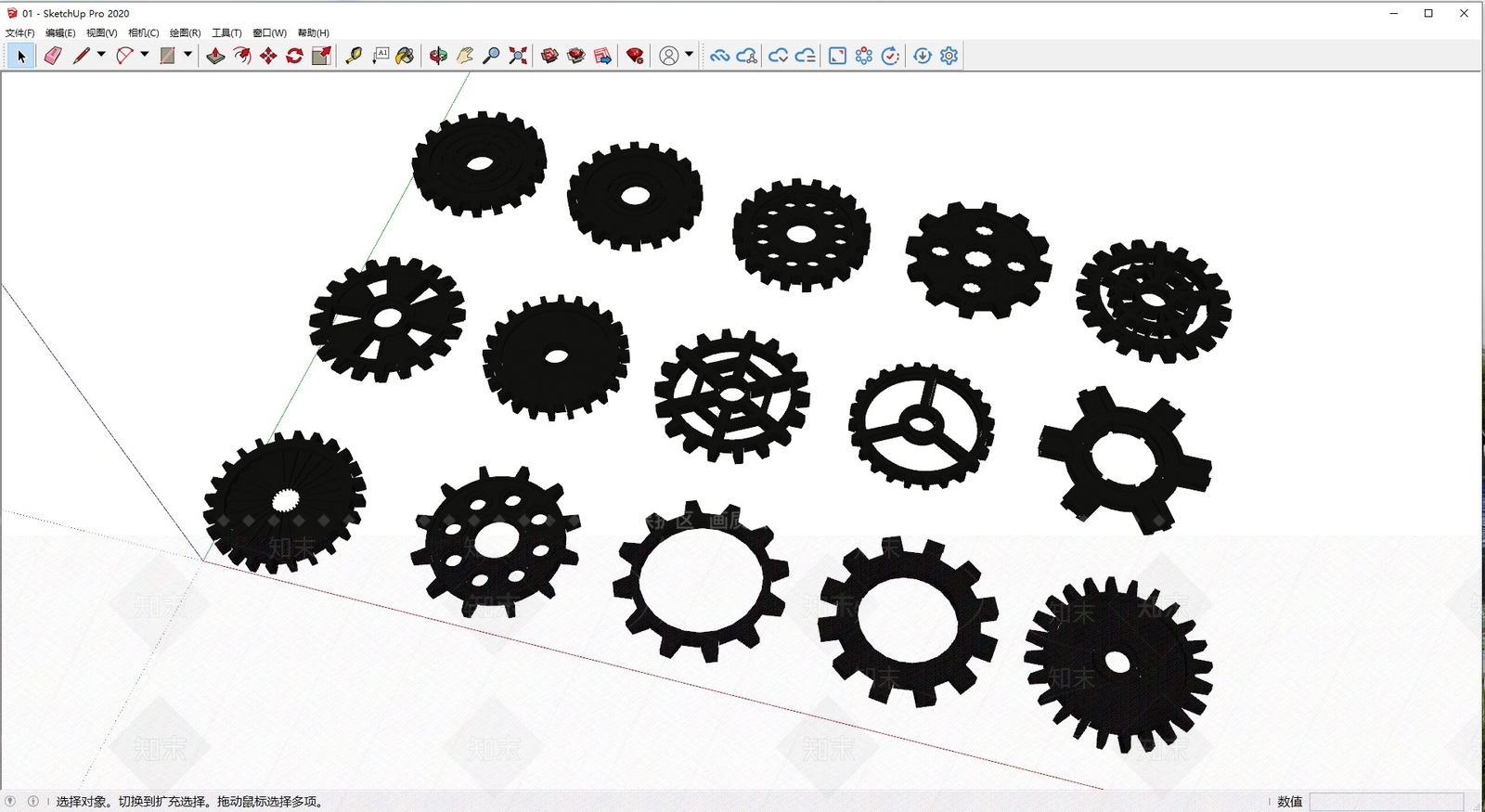Click the blue chain-link cloud toolbar icon

tap(719, 56)
